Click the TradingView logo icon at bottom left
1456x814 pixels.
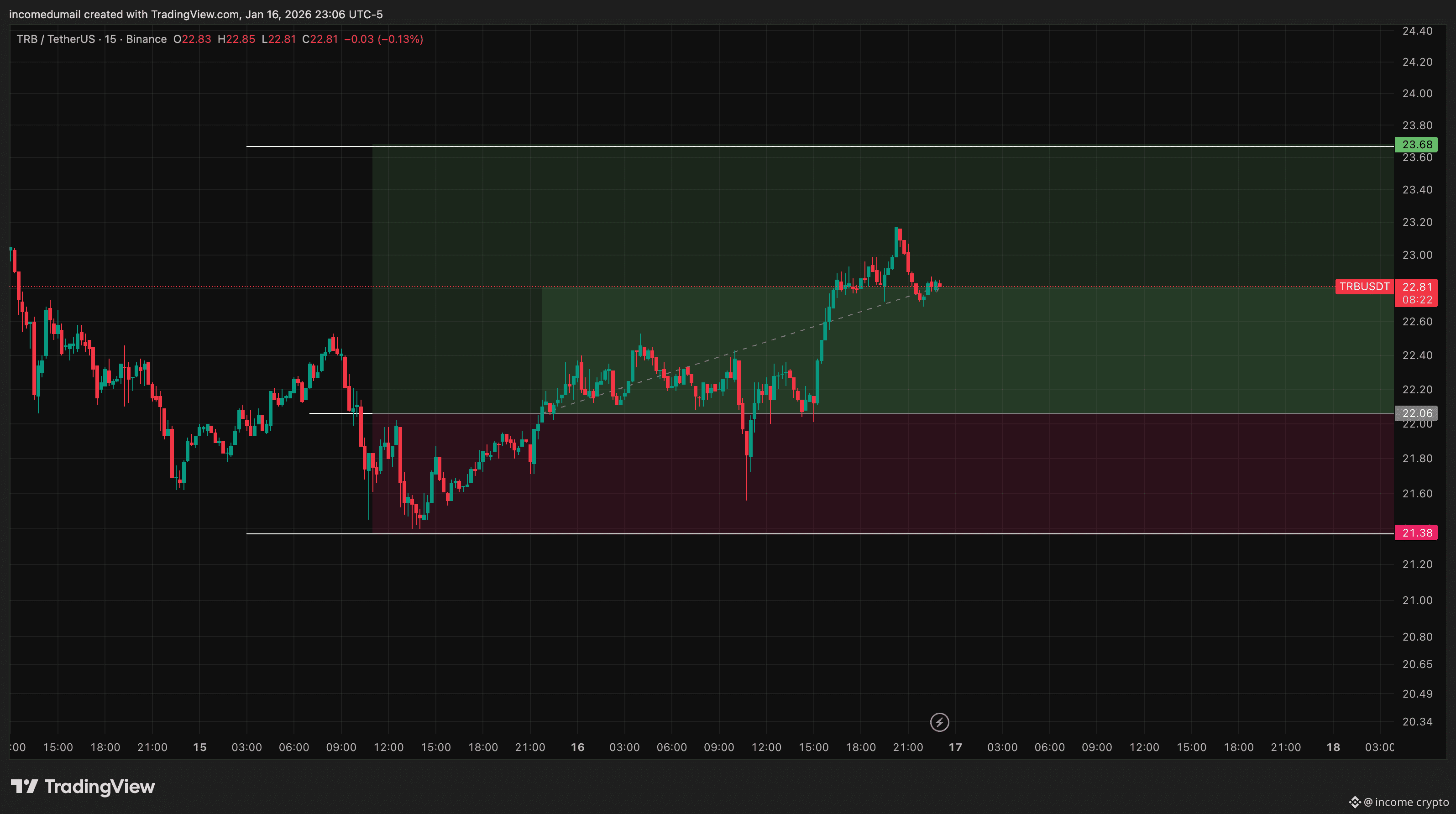[24, 786]
